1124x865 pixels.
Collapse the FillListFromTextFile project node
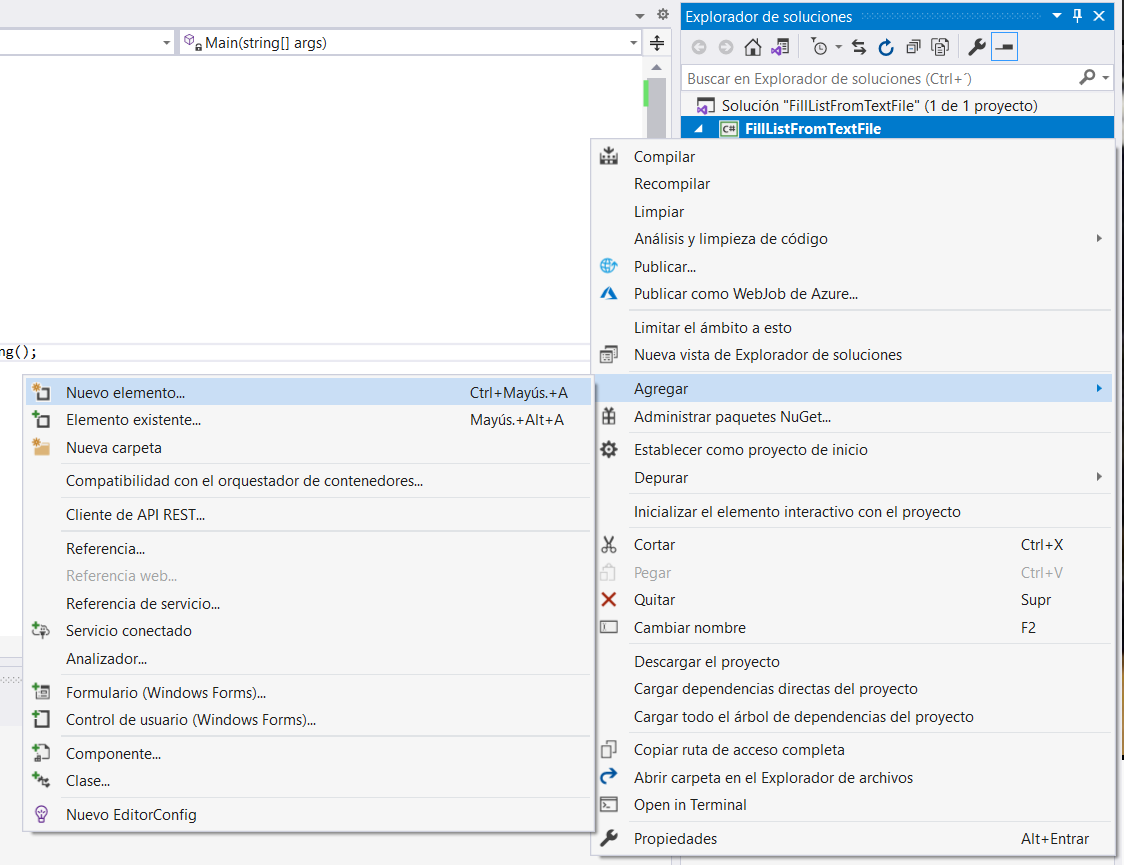(699, 129)
